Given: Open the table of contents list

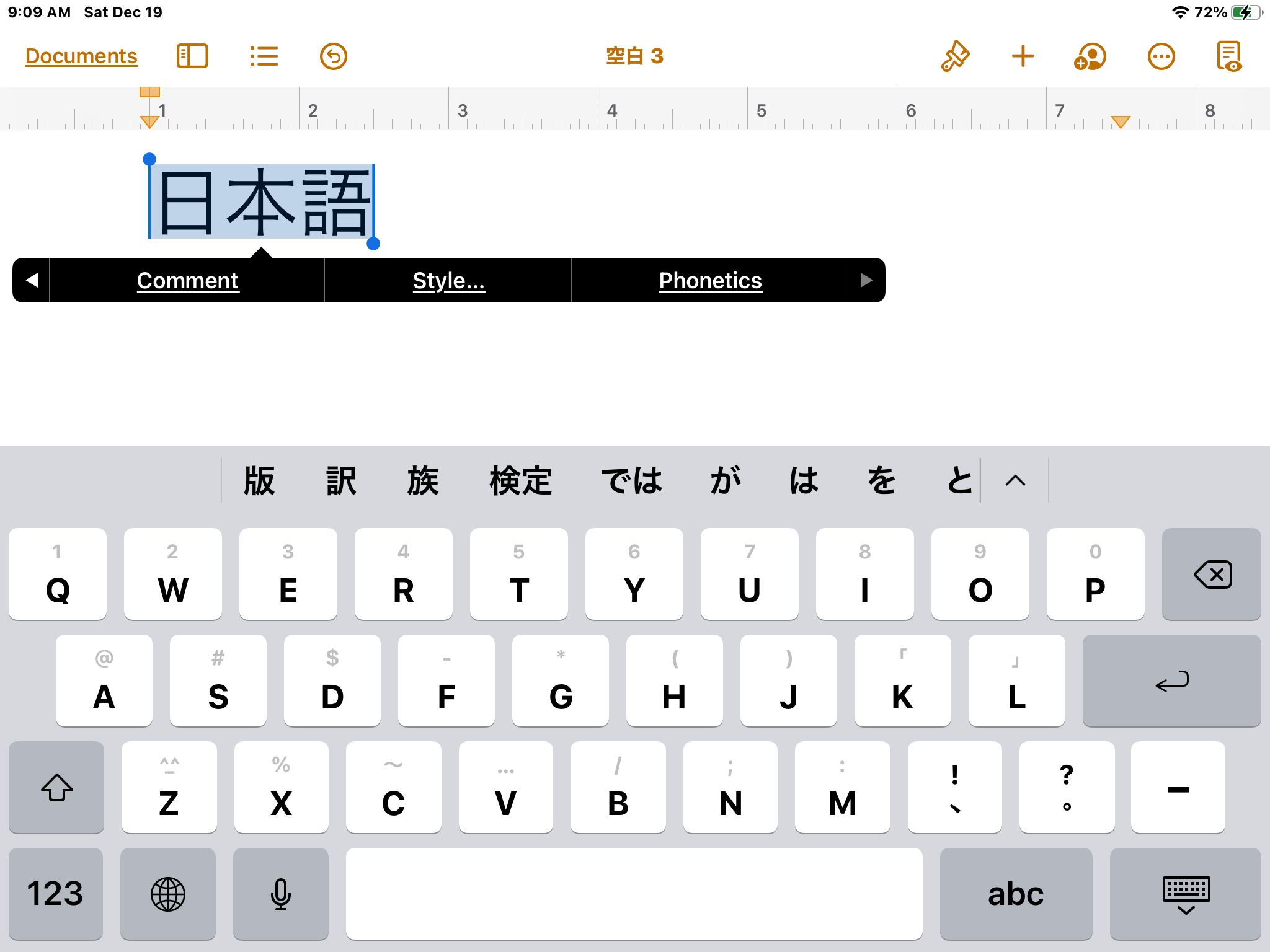Looking at the screenshot, I should point(264,56).
